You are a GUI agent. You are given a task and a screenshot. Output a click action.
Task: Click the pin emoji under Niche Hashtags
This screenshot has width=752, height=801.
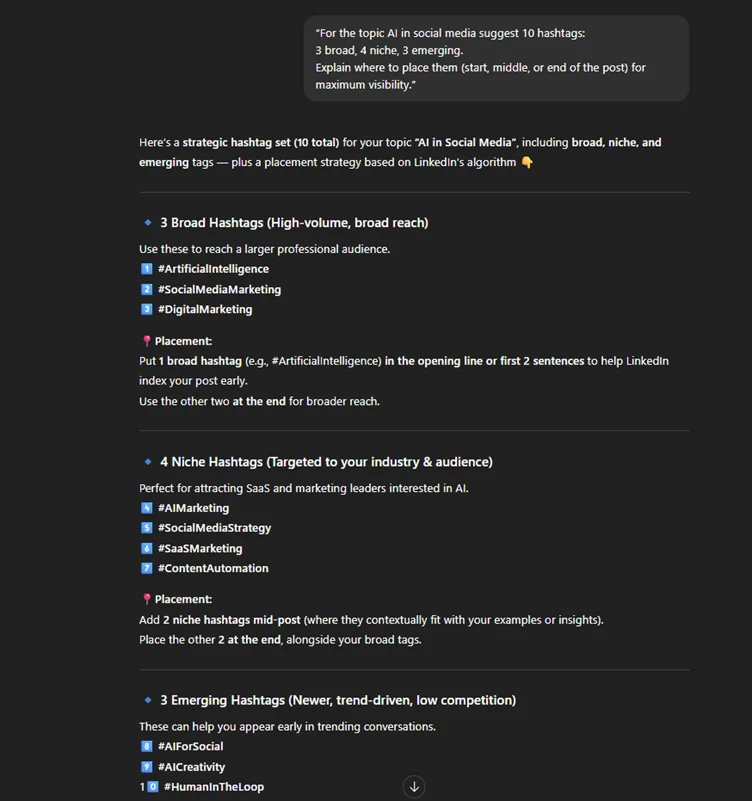tap(146, 599)
